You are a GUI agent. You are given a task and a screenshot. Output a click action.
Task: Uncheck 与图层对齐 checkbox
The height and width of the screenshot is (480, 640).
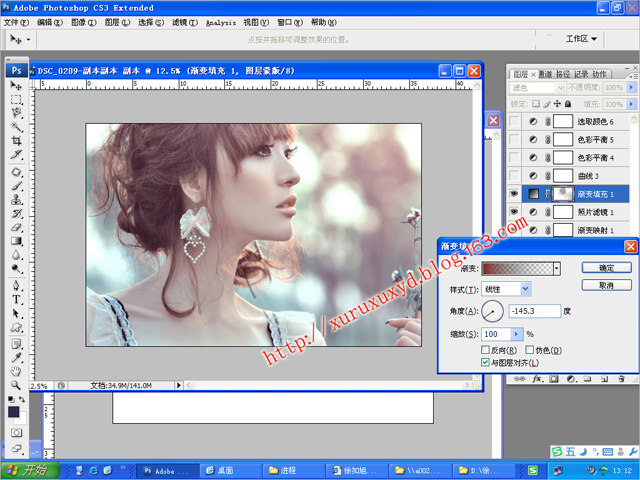point(485,362)
